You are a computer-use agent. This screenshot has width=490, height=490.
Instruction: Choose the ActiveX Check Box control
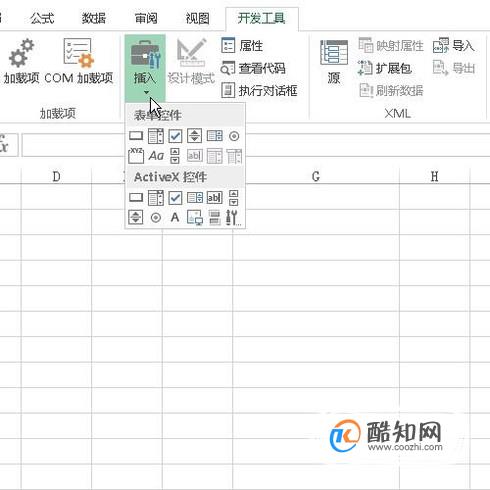pos(175,198)
